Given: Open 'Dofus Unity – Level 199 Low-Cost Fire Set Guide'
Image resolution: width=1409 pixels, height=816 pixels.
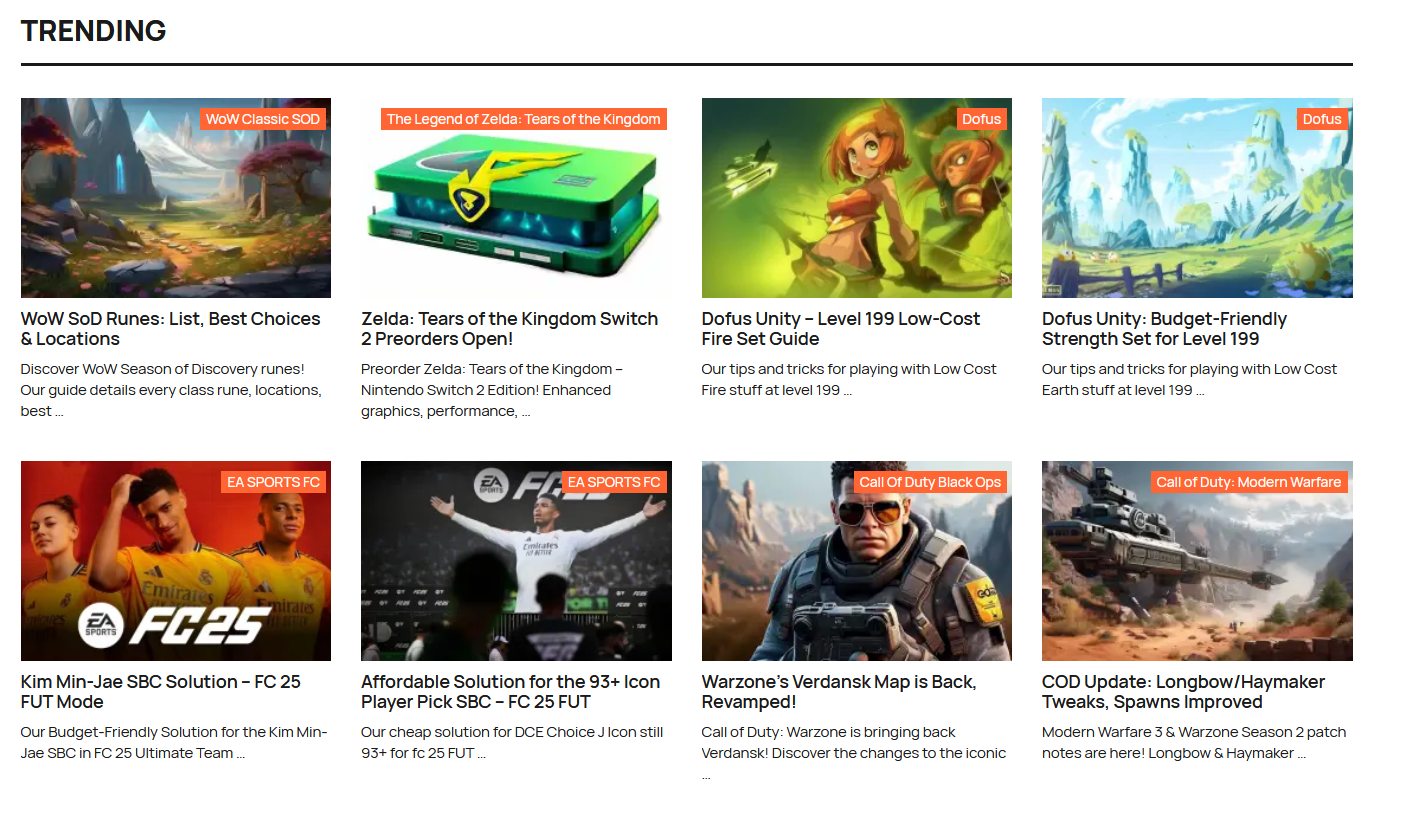Looking at the screenshot, I should pos(841,329).
